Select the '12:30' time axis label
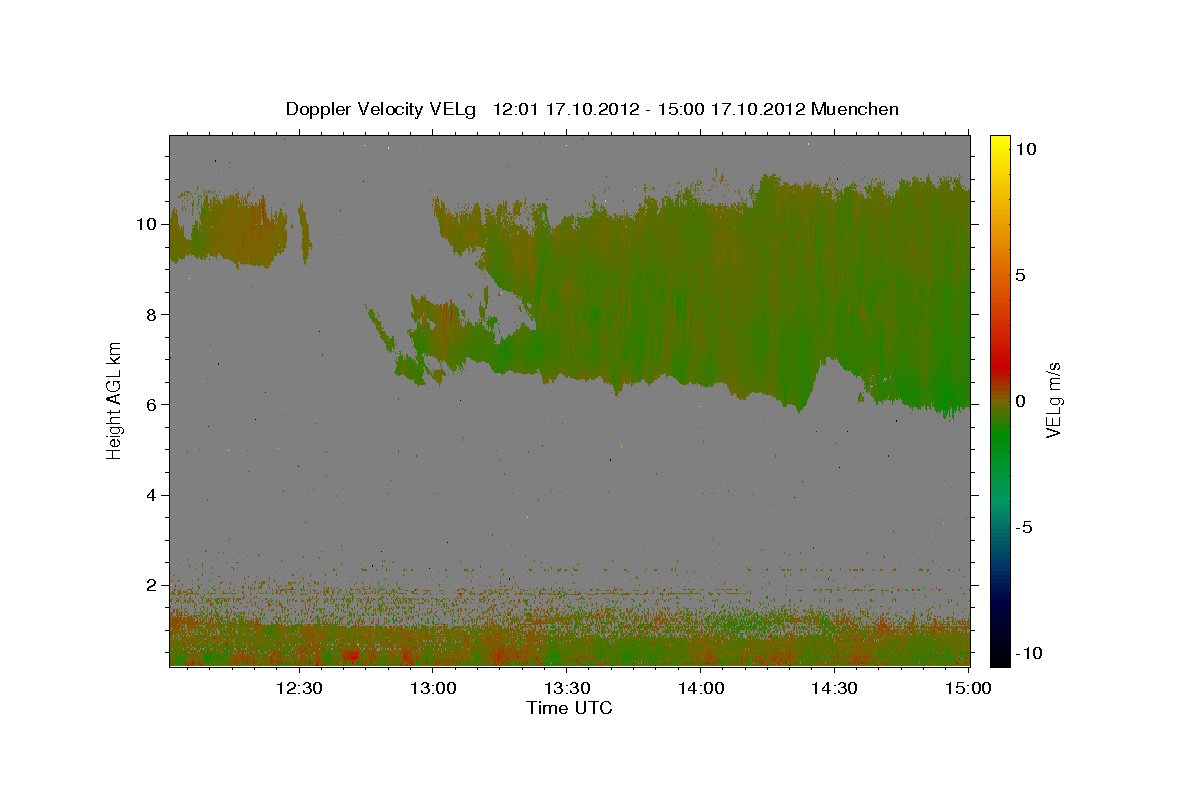 click(x=299, y=688)
